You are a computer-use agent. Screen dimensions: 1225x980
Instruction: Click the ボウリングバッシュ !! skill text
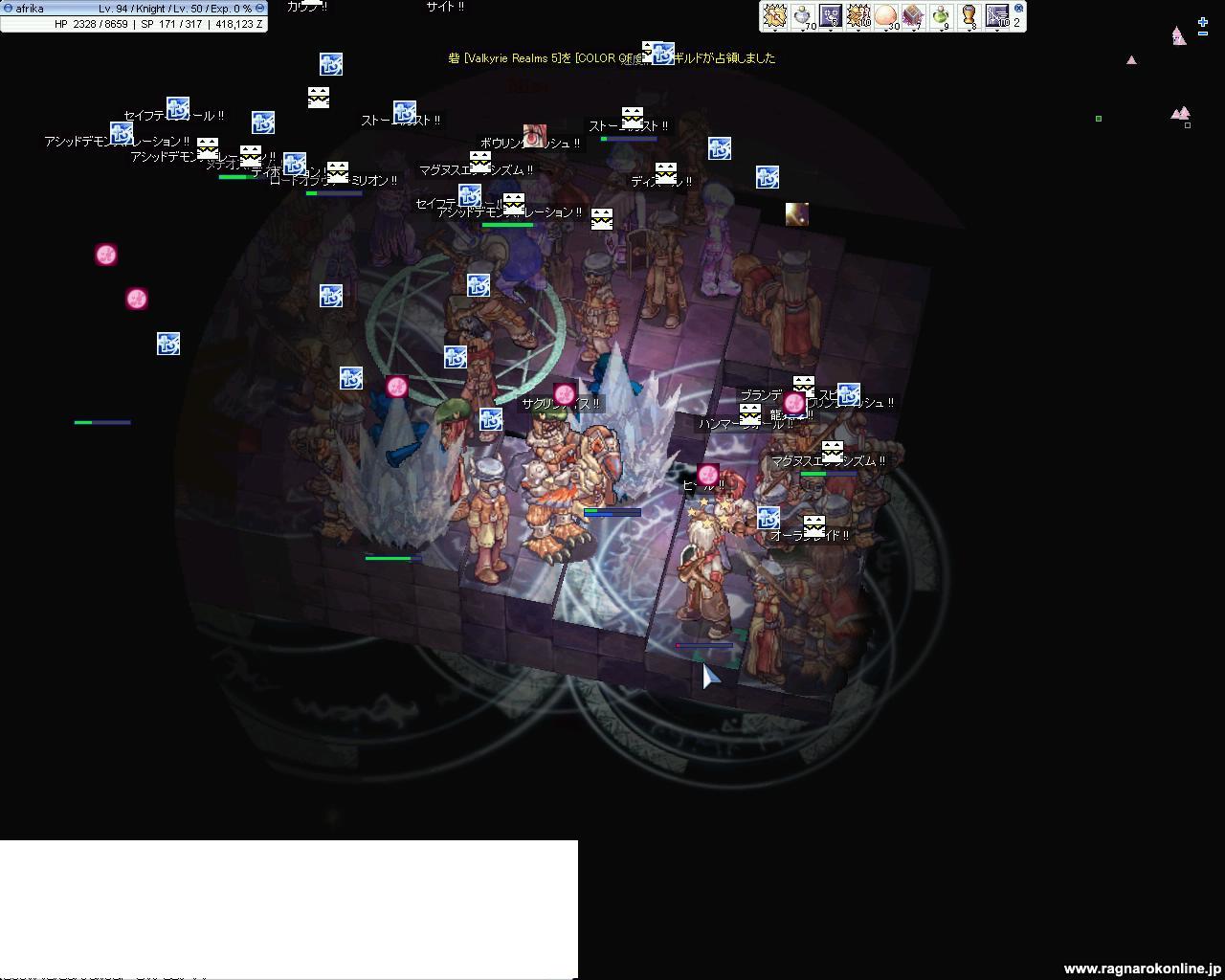point(530,144)
